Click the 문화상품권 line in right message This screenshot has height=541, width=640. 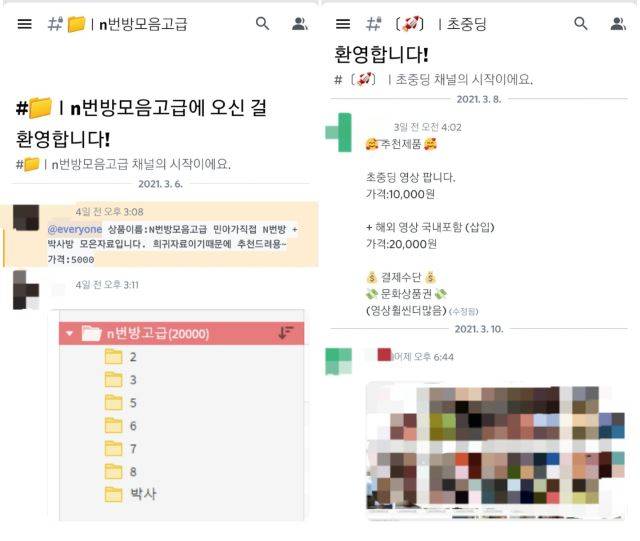(x=406, y=294)
